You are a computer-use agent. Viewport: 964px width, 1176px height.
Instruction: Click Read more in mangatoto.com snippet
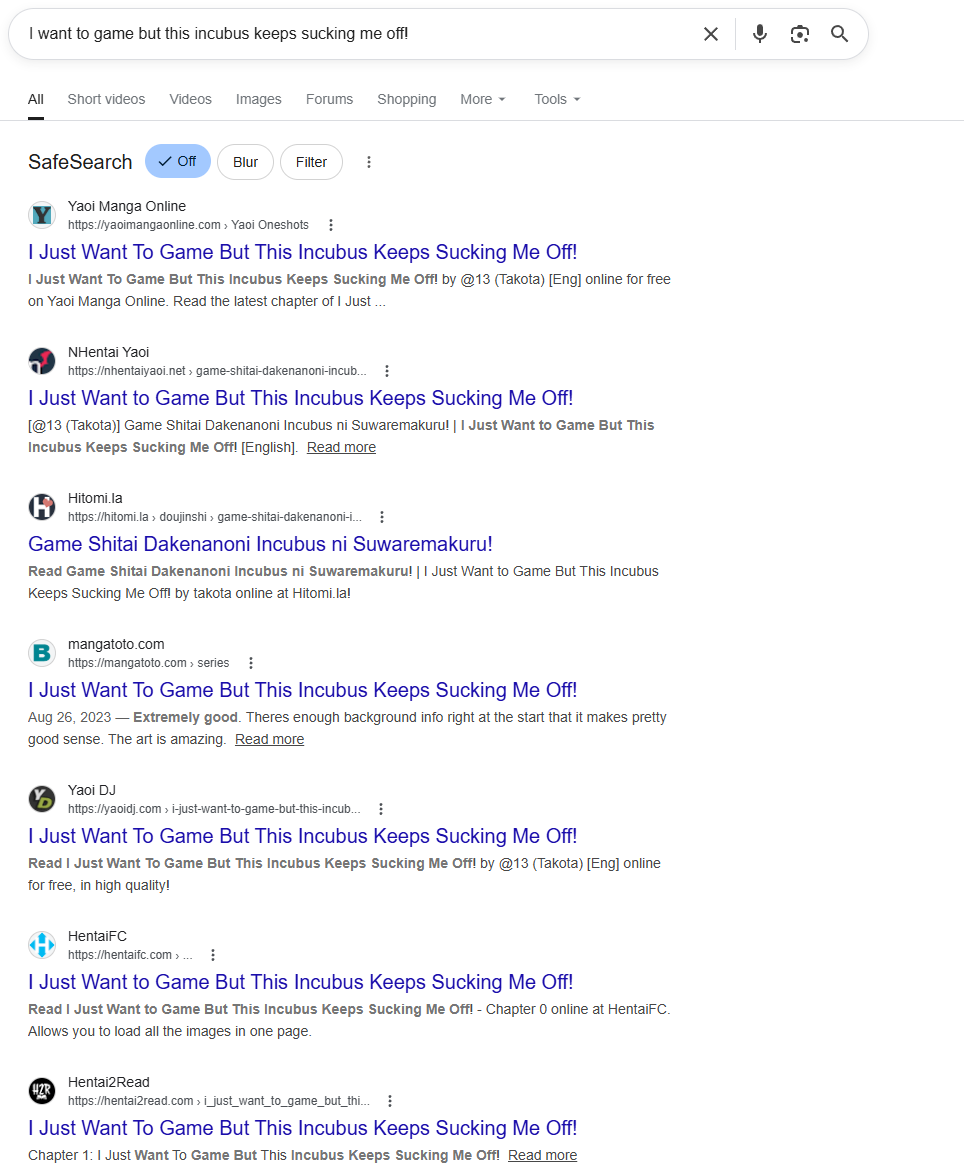pyautogui.click(x=269, y=740)
